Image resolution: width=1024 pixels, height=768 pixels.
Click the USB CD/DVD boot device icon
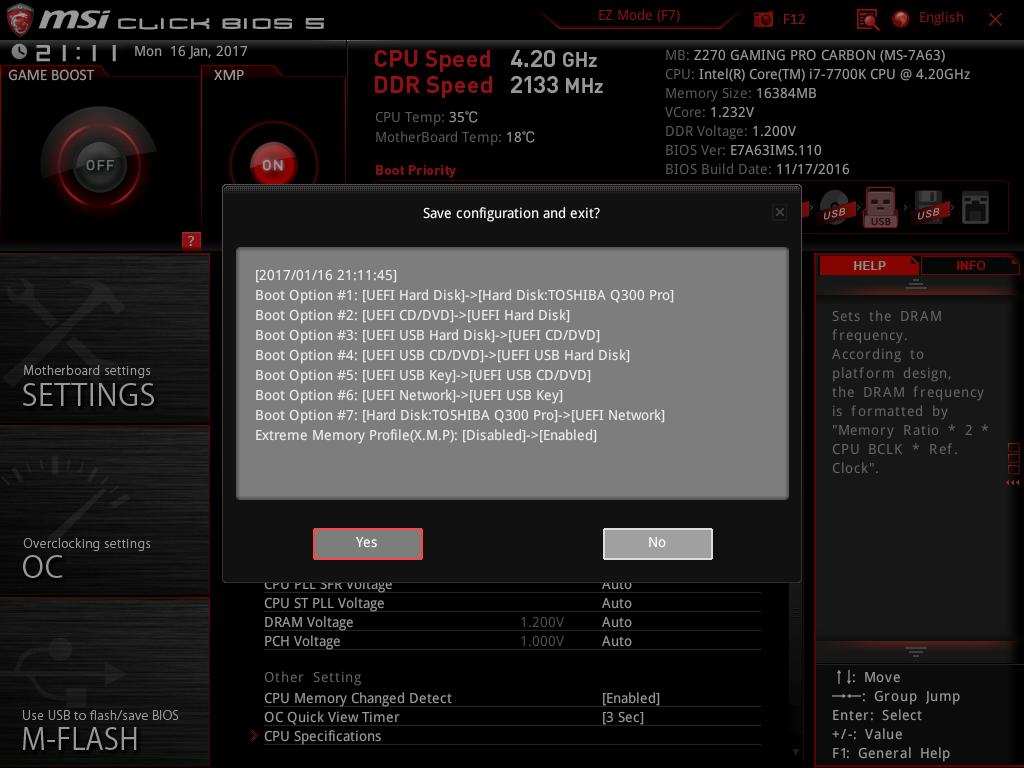(834, 208)
